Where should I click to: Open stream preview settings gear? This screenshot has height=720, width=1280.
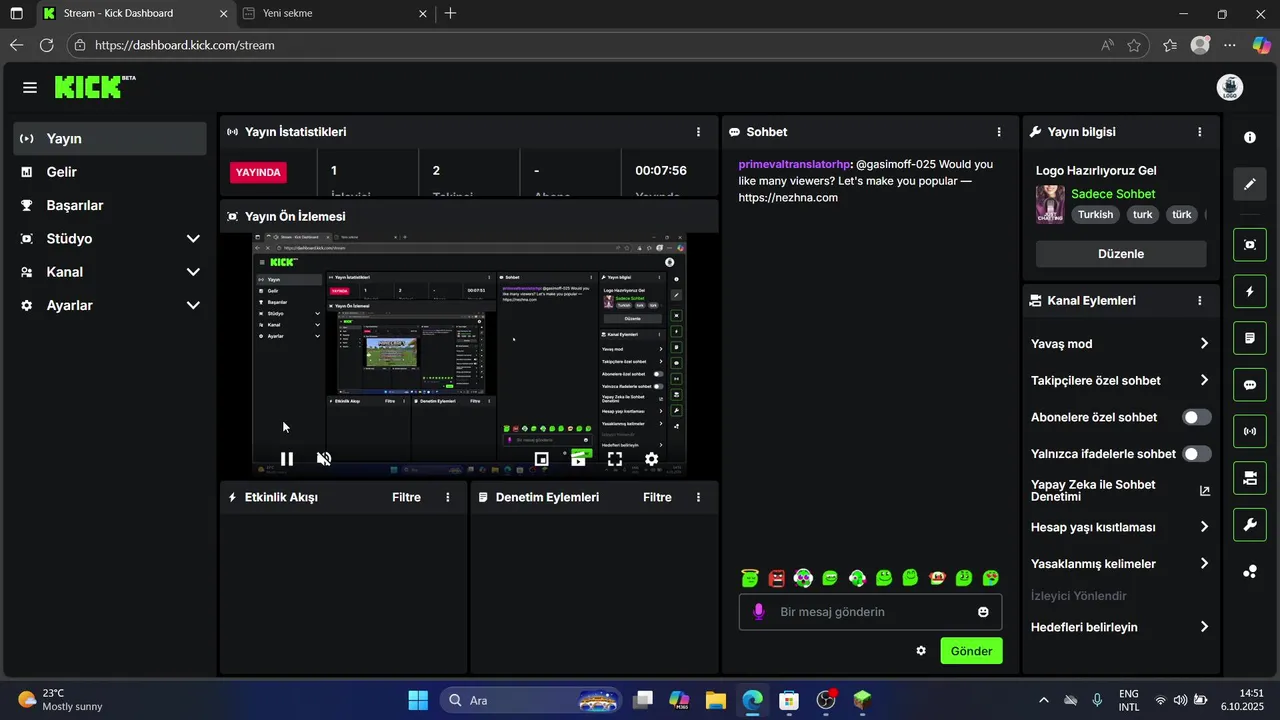coord(651,459)
